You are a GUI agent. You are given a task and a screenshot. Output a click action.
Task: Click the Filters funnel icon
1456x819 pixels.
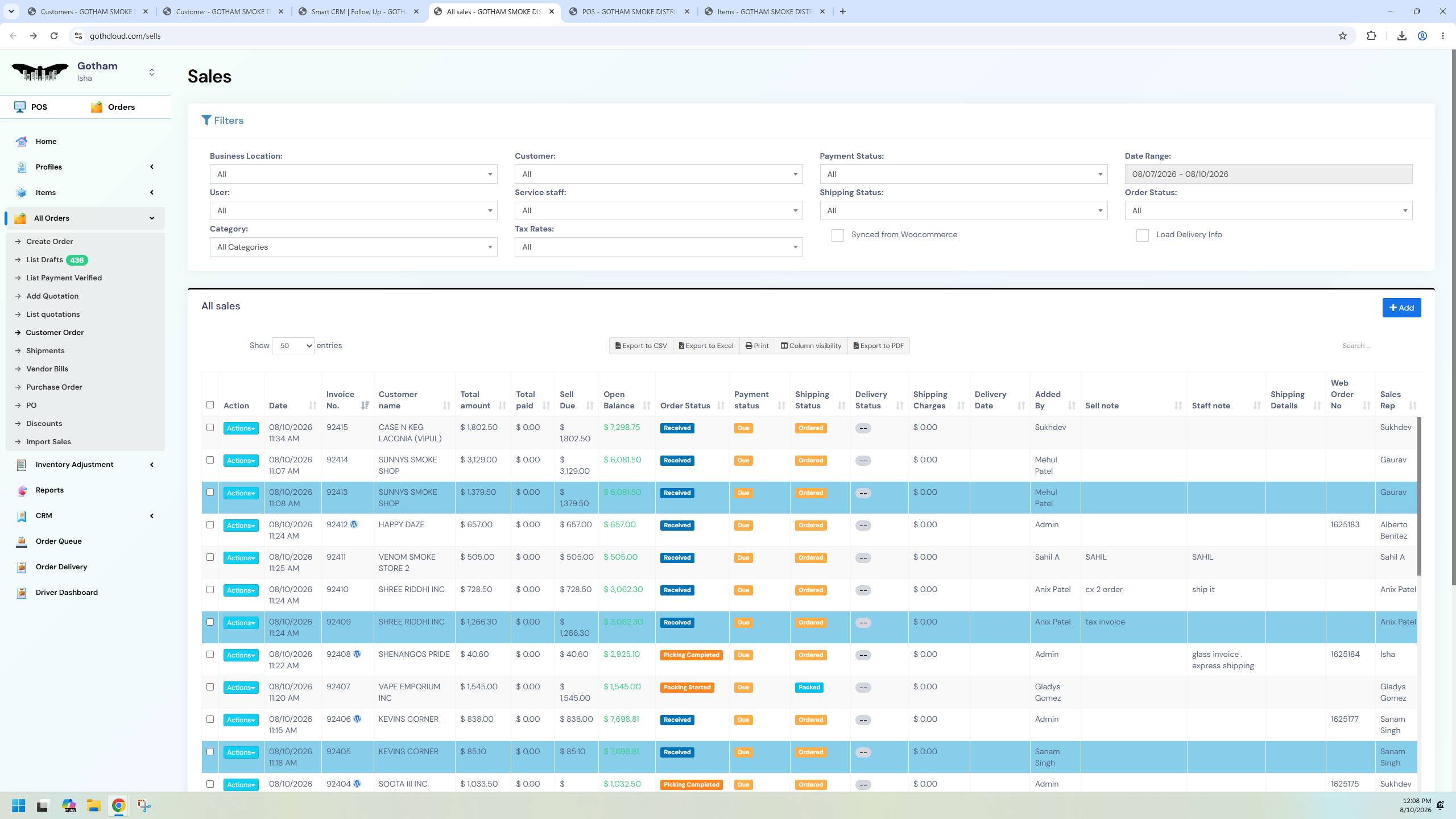[x=206, y=121]
